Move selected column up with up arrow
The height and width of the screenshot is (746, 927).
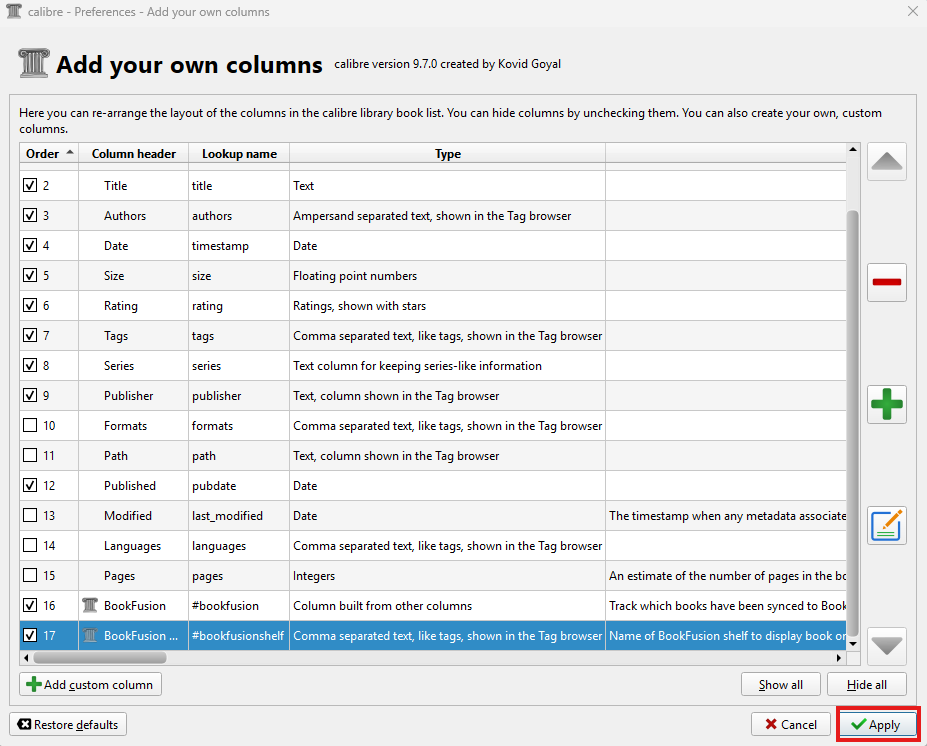(886, 161)
